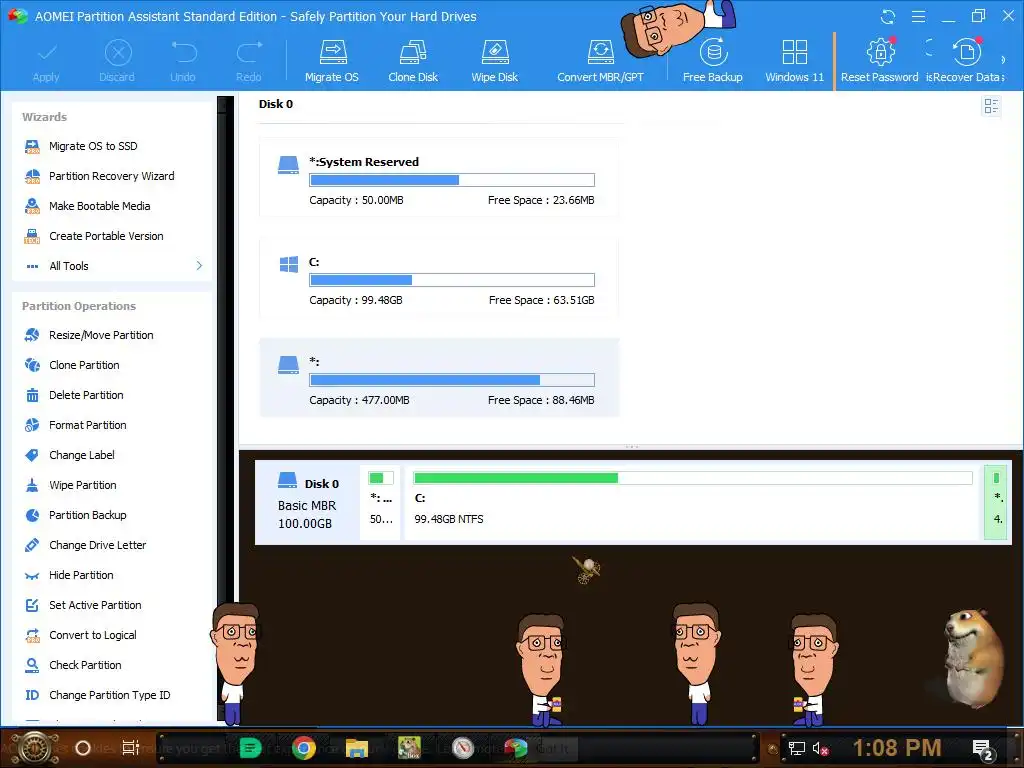Click the Windows 11 toolbar icon
Viewport: 1024px width, 768px height.
pyautogui.click(x=794, y=61)
